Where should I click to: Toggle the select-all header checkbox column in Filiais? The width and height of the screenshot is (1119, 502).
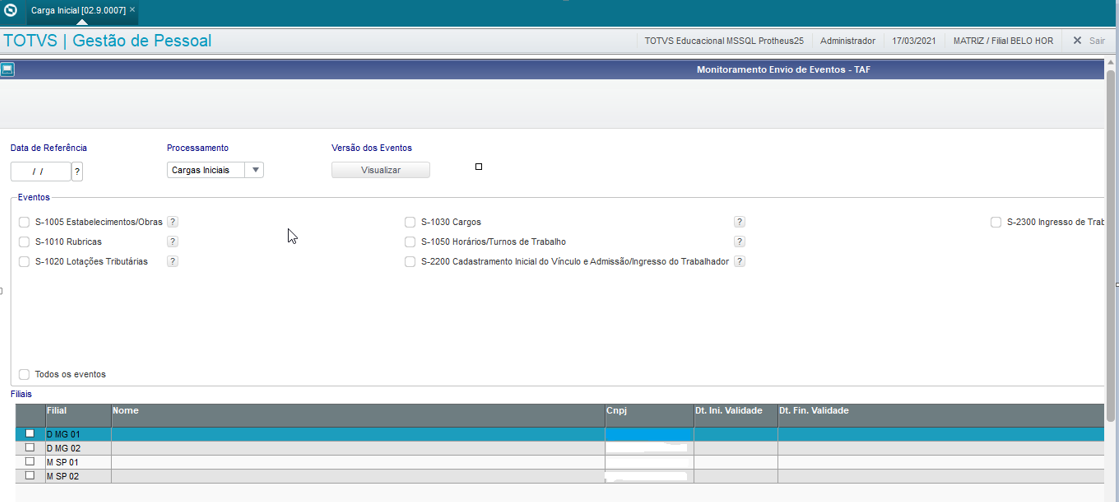(x=30, y=415)
